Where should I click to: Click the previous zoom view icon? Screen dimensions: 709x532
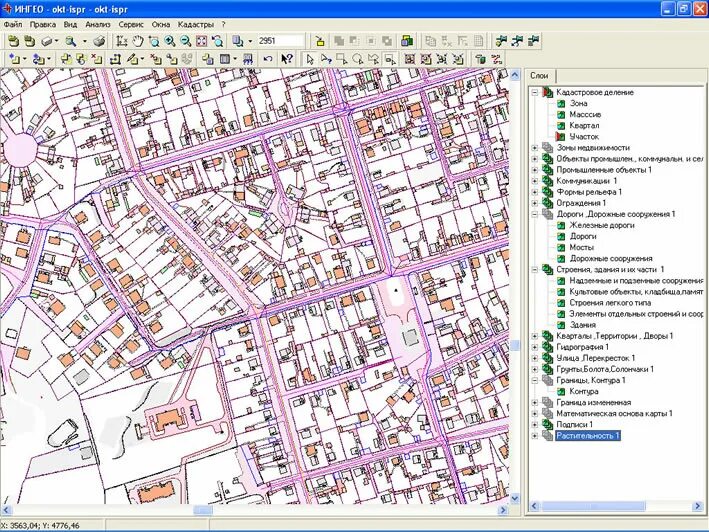(217, 42)
